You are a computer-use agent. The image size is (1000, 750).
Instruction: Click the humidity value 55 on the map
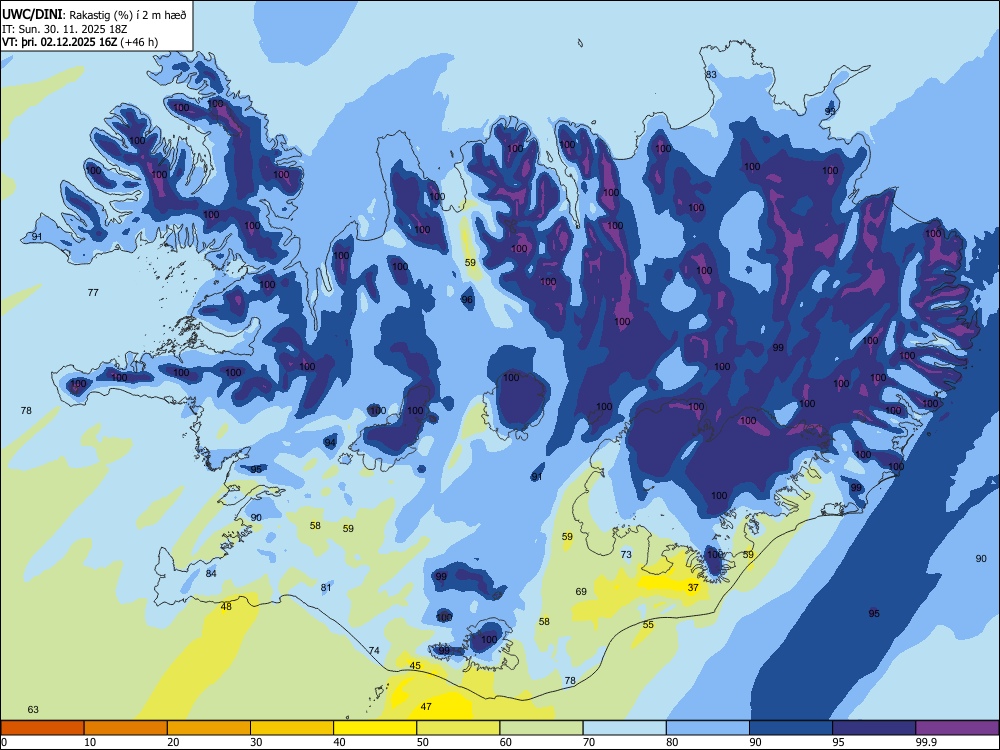(x=648, y=624)
